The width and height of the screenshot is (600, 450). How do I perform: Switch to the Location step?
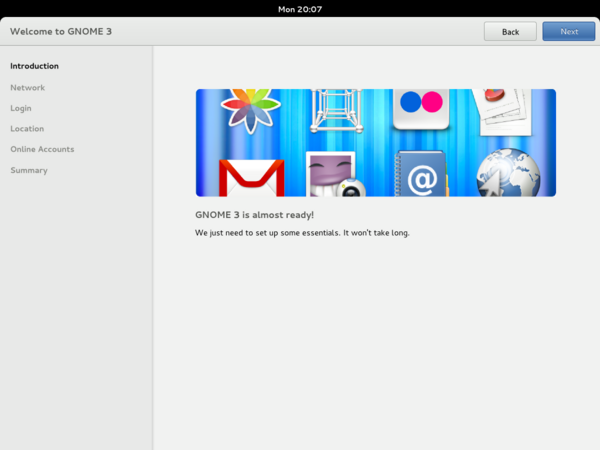[27, 129]
